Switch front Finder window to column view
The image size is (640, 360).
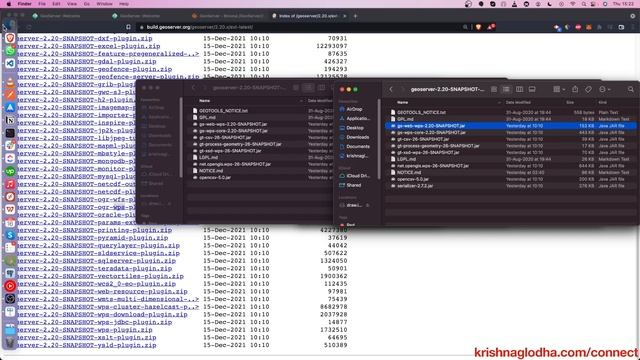(519, 89)
